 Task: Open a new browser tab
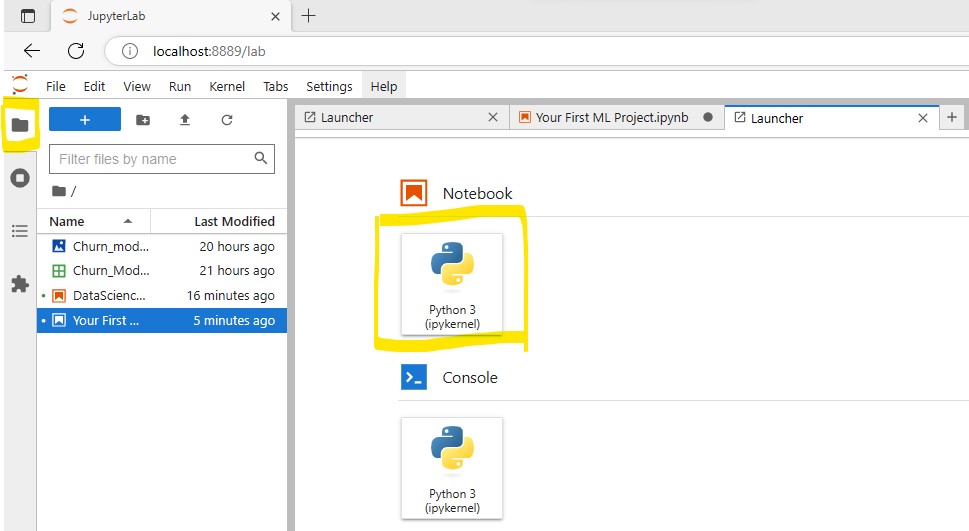click(308, 16)
